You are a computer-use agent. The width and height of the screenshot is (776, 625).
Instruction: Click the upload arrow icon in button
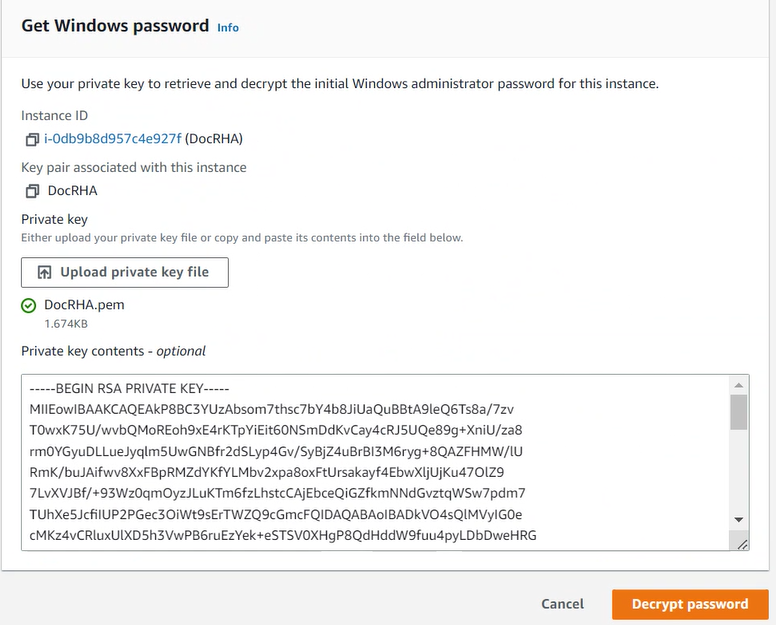point(45,272)
